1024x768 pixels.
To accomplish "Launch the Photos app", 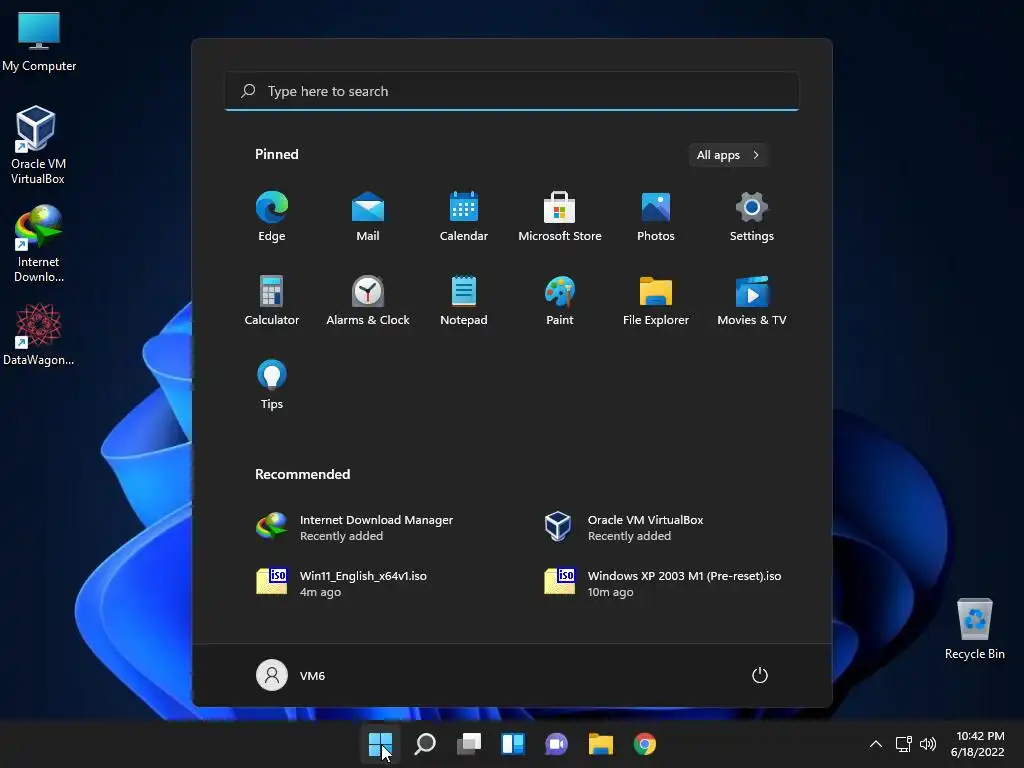I will pyautogui.click(x=656, y=217).
